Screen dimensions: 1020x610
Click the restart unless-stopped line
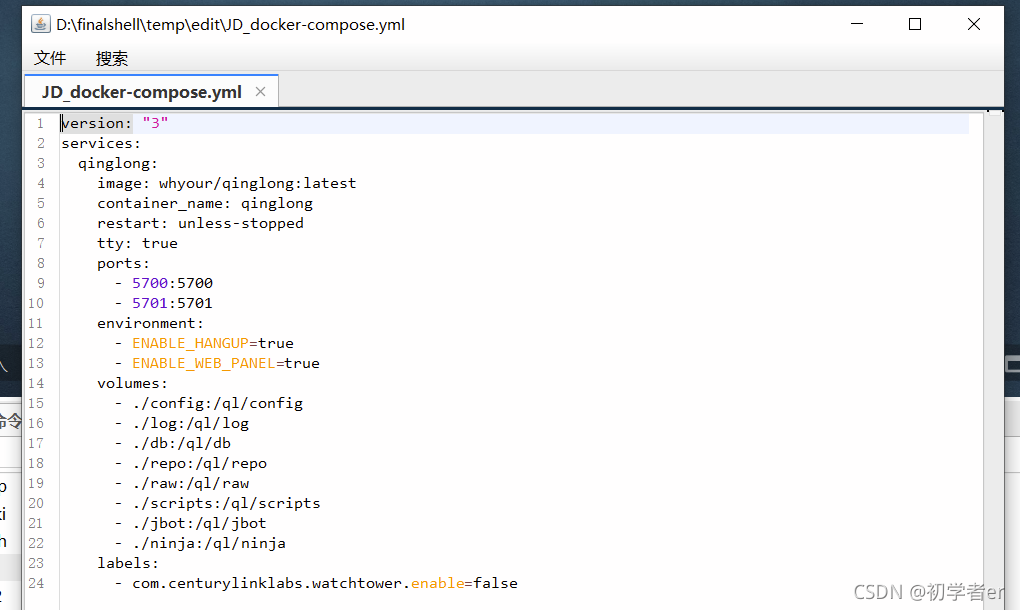pos(200,223)
